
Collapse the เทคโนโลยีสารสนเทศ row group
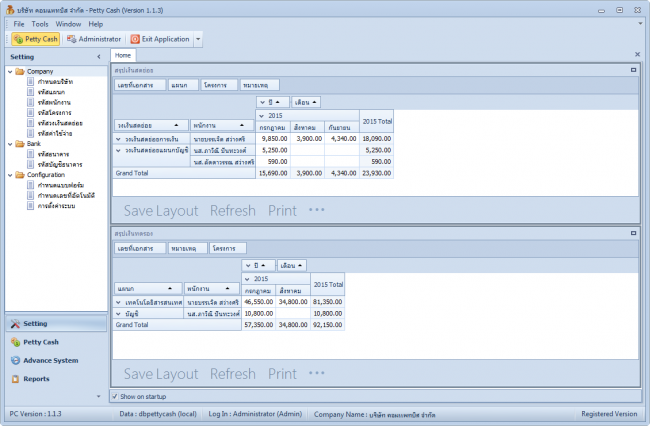point(119,302)
